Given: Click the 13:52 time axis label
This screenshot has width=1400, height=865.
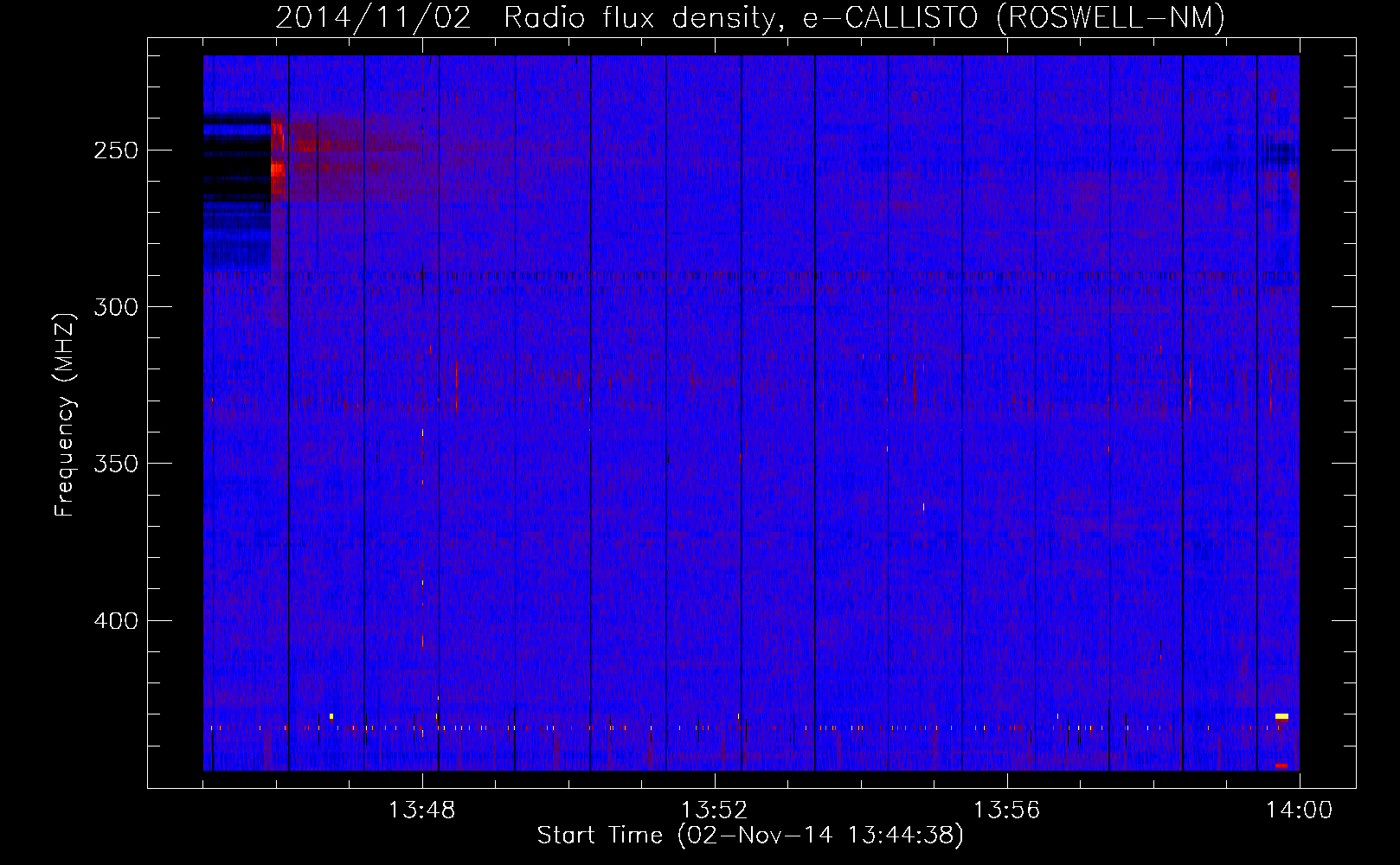Looking at the screenshot, I should click(x=714, y=811).
